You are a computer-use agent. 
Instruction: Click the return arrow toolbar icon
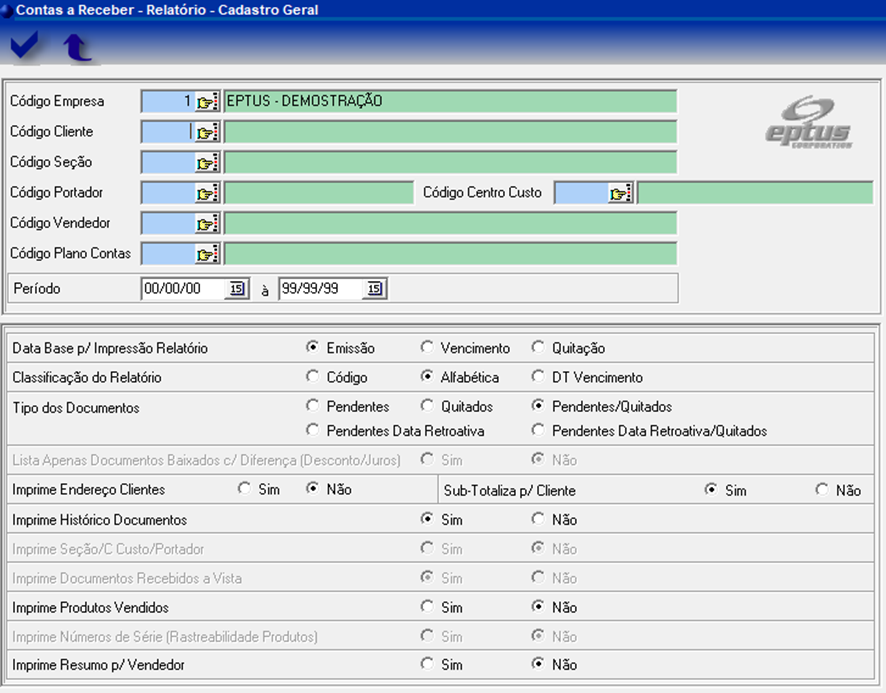pyautogui.click(x=77, y=47)
